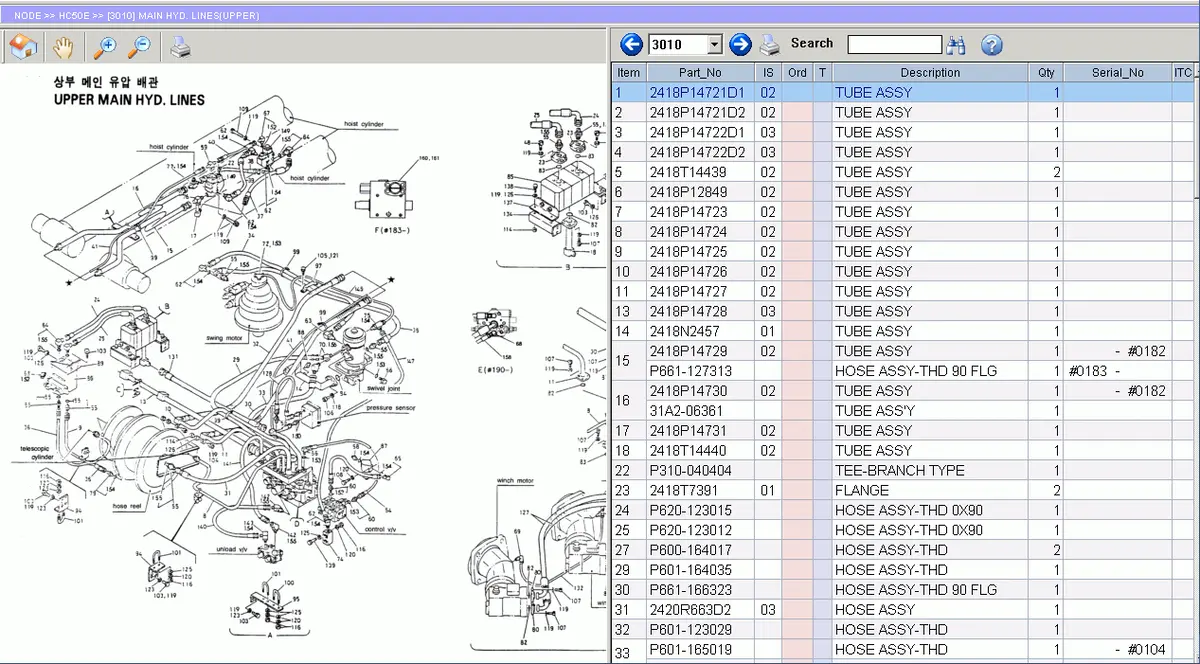Screen dimensions: 1200x664
Task: Print the diagram with printer icon
Action: (x=179, y=46)
